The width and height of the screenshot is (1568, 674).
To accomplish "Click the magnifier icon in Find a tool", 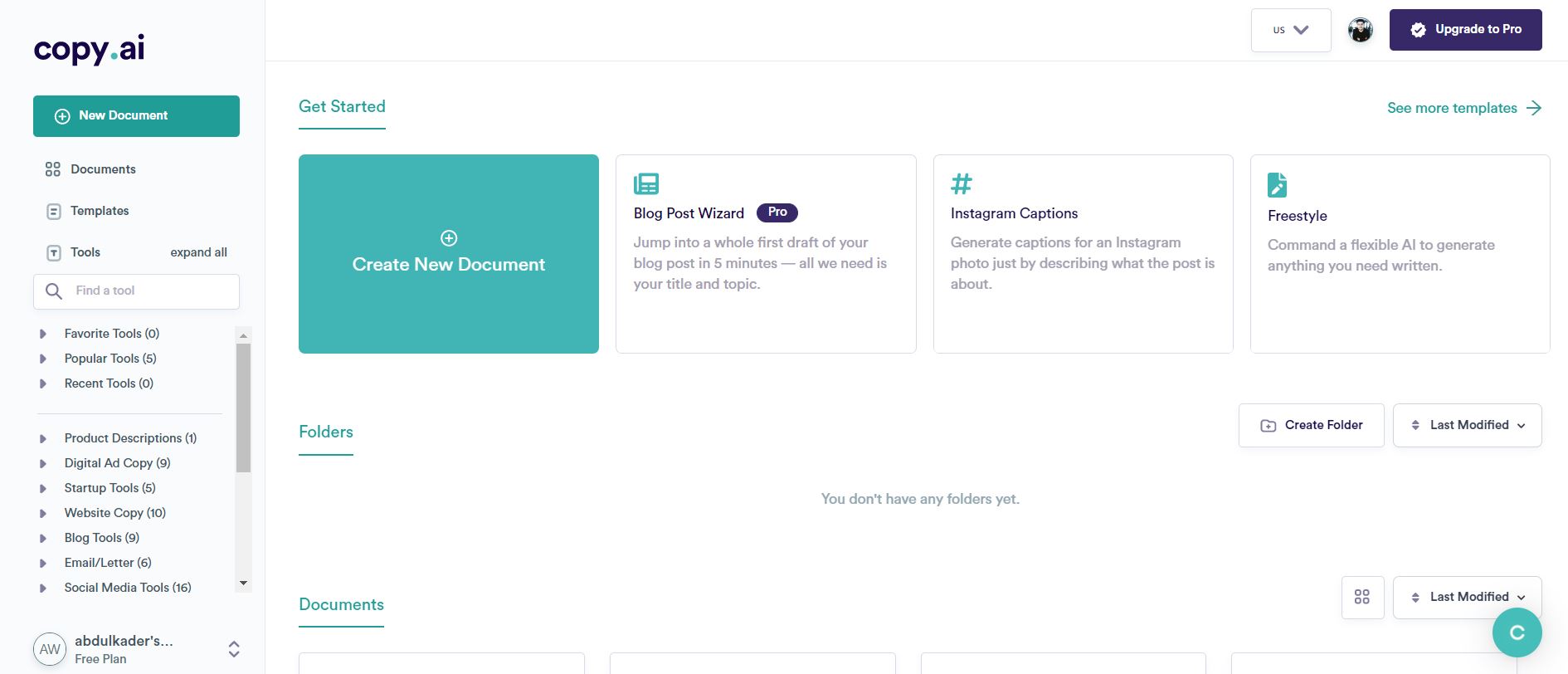I will pyautogui.click(x=54, y=291).
